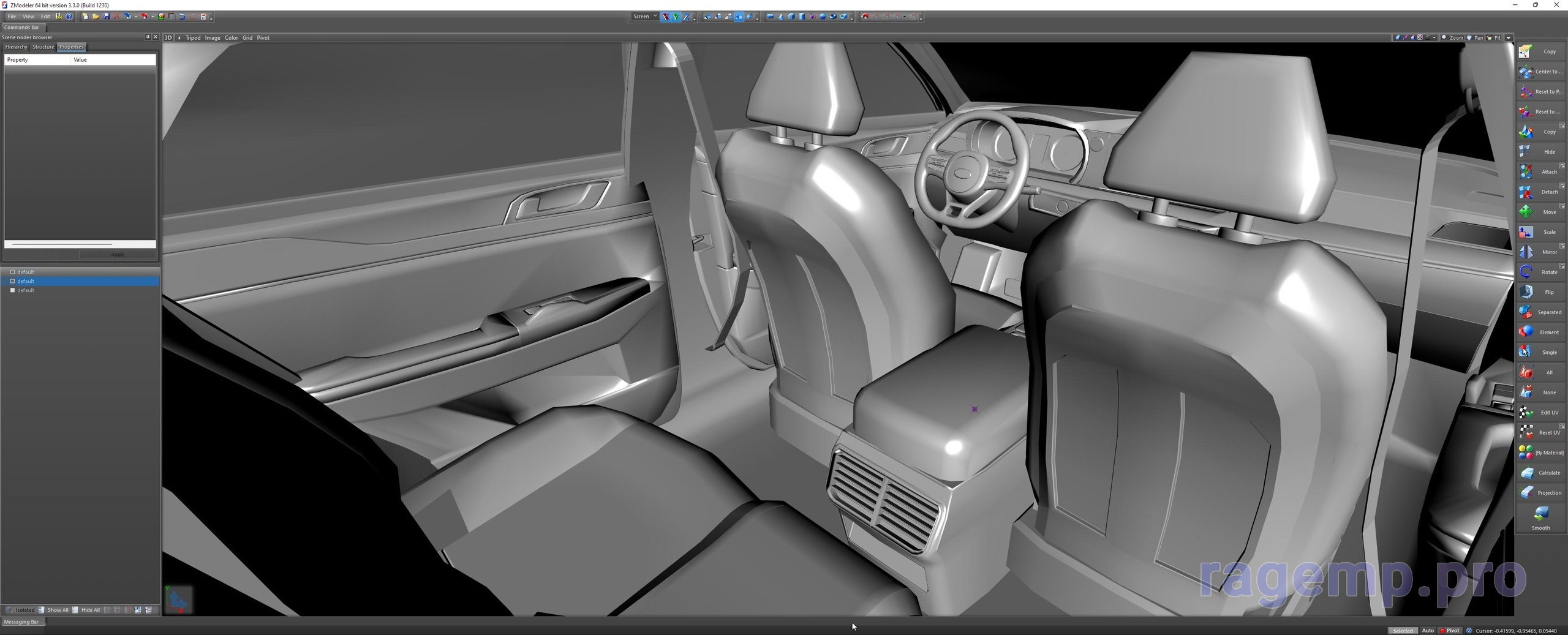The height and width of the screenshot is (635, 1568).
Task: Open the Screen axis system dropdown
Action: pos(644,17)
